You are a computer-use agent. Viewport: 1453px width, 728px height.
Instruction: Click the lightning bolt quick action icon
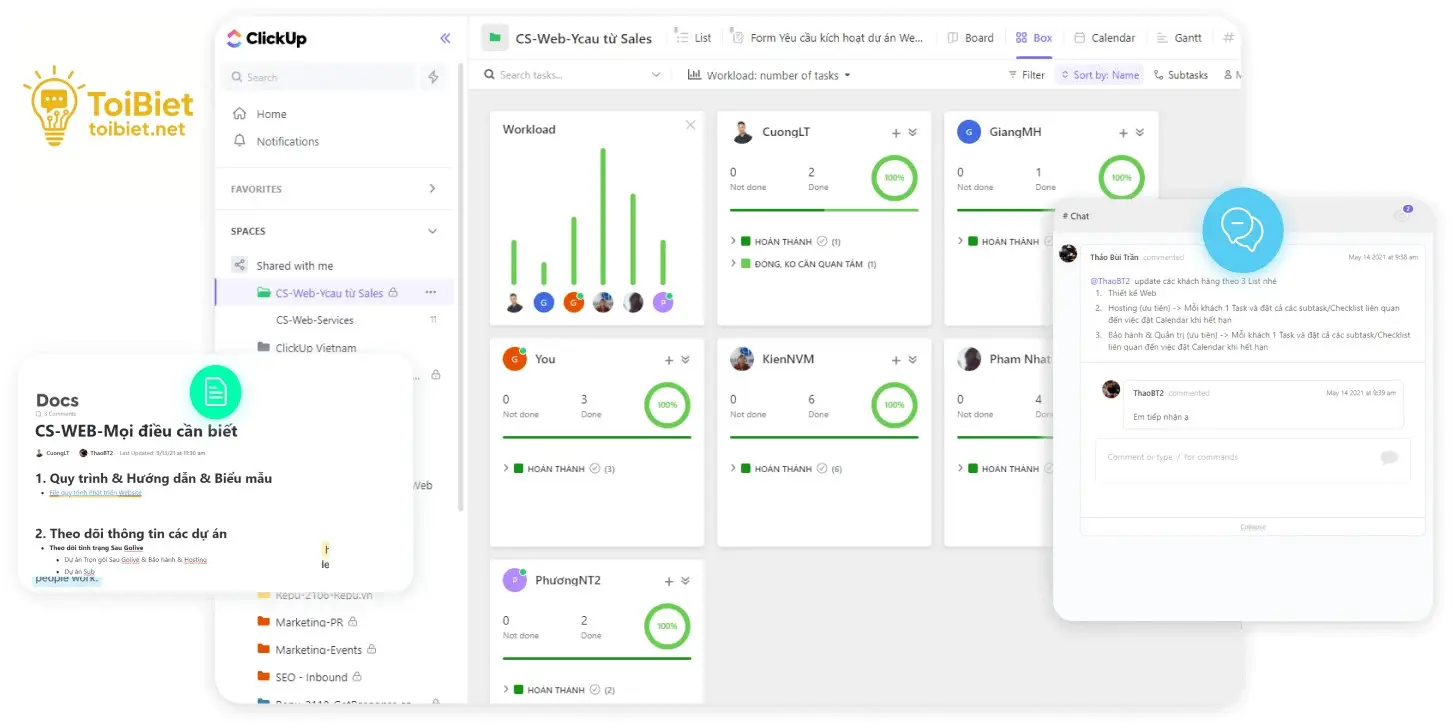(x=433, y=77)
